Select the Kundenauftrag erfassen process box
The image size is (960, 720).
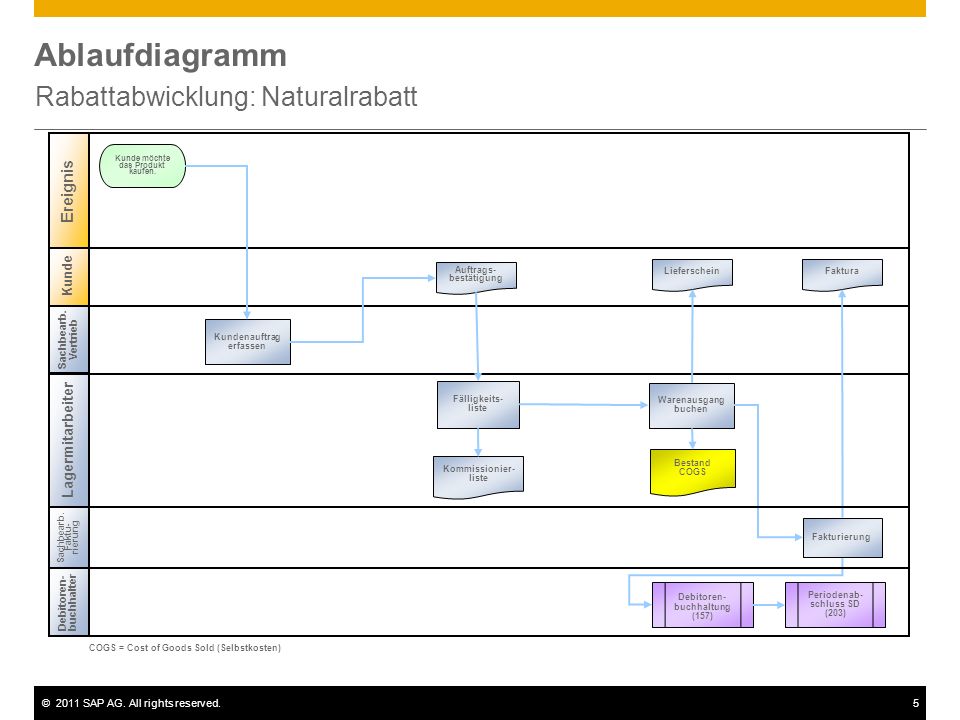(247, 342)
